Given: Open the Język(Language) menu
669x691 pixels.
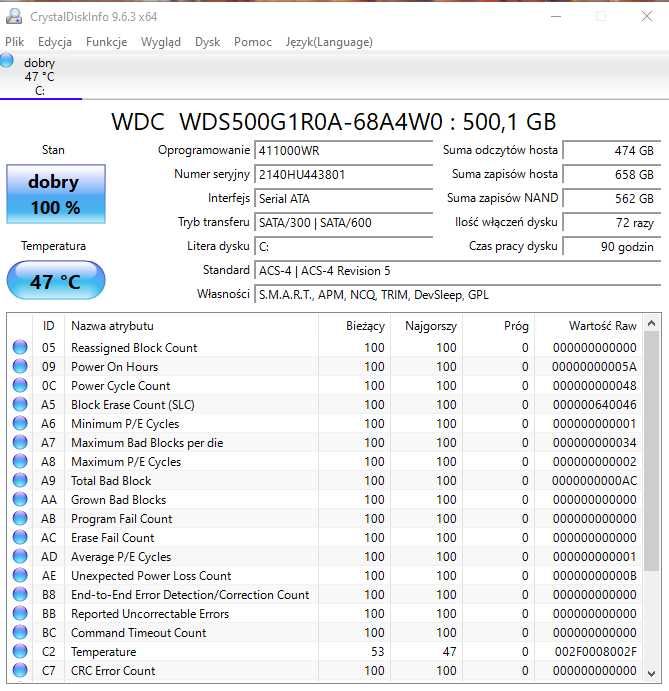Looking at the screenshot, I should [329, 42].
